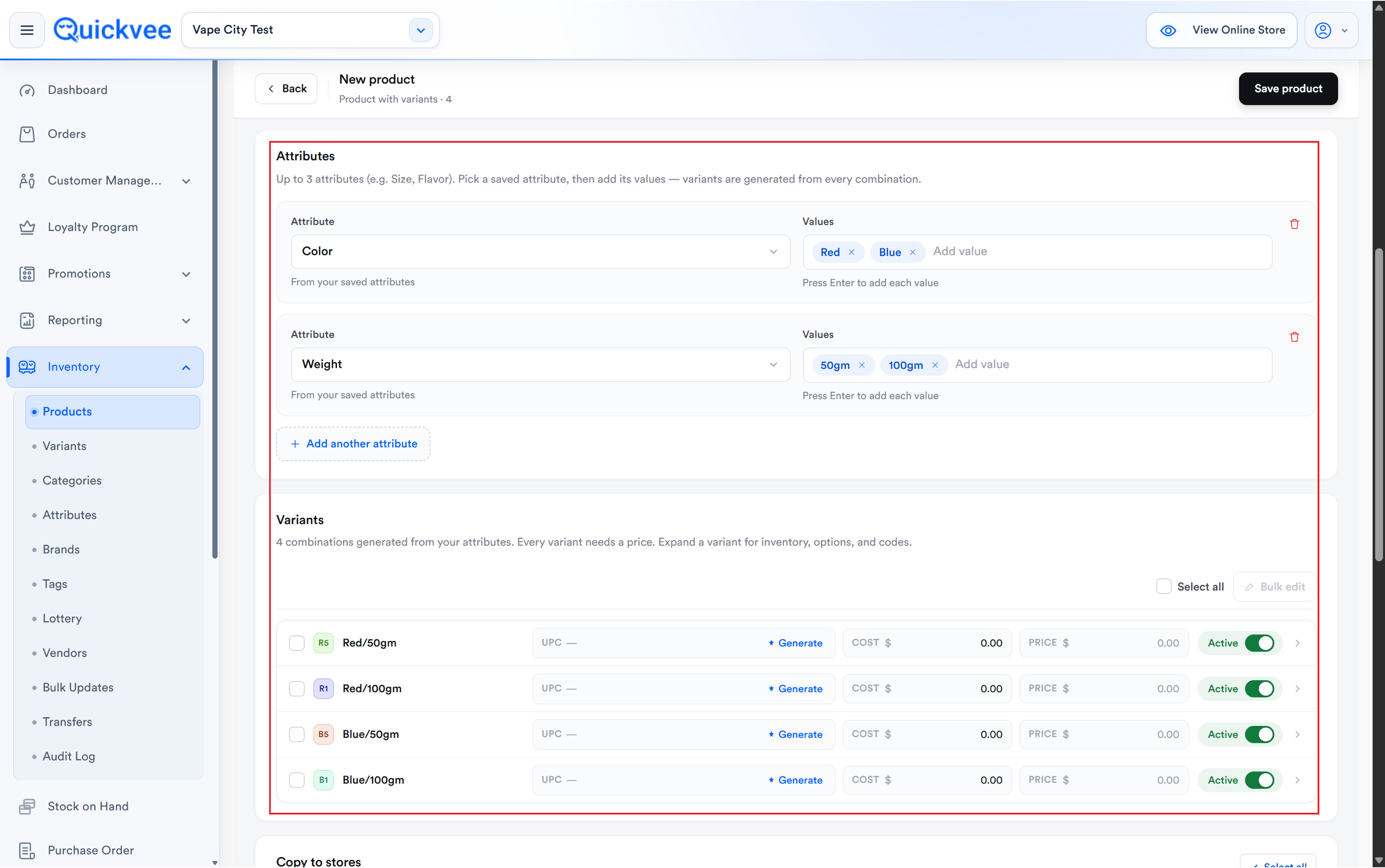Click the Stock on Hand icon
1385x868 pixels.
click(27, 807)
